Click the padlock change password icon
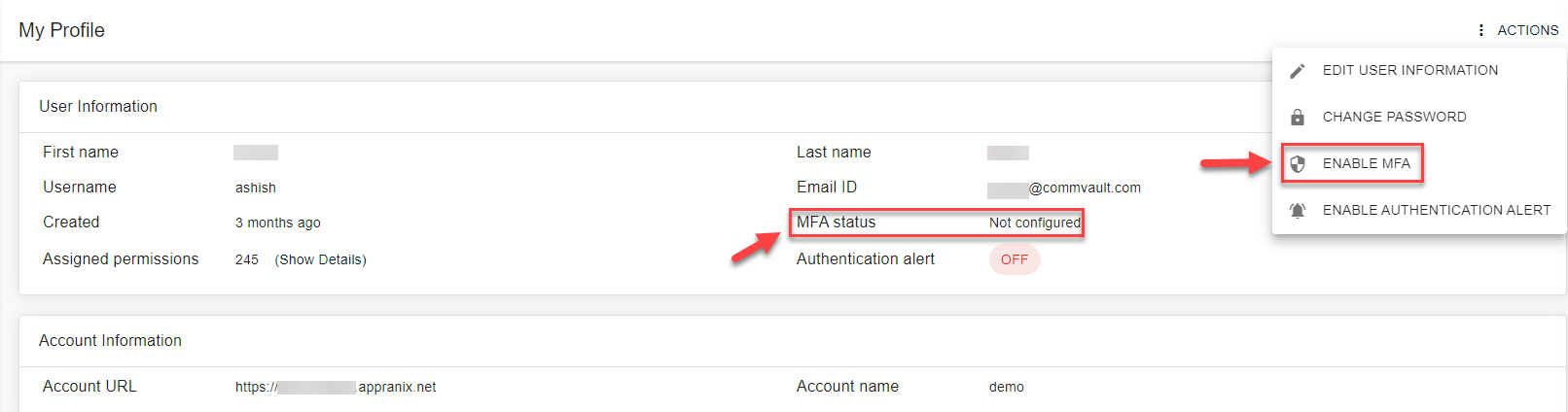 point(1298,118)
